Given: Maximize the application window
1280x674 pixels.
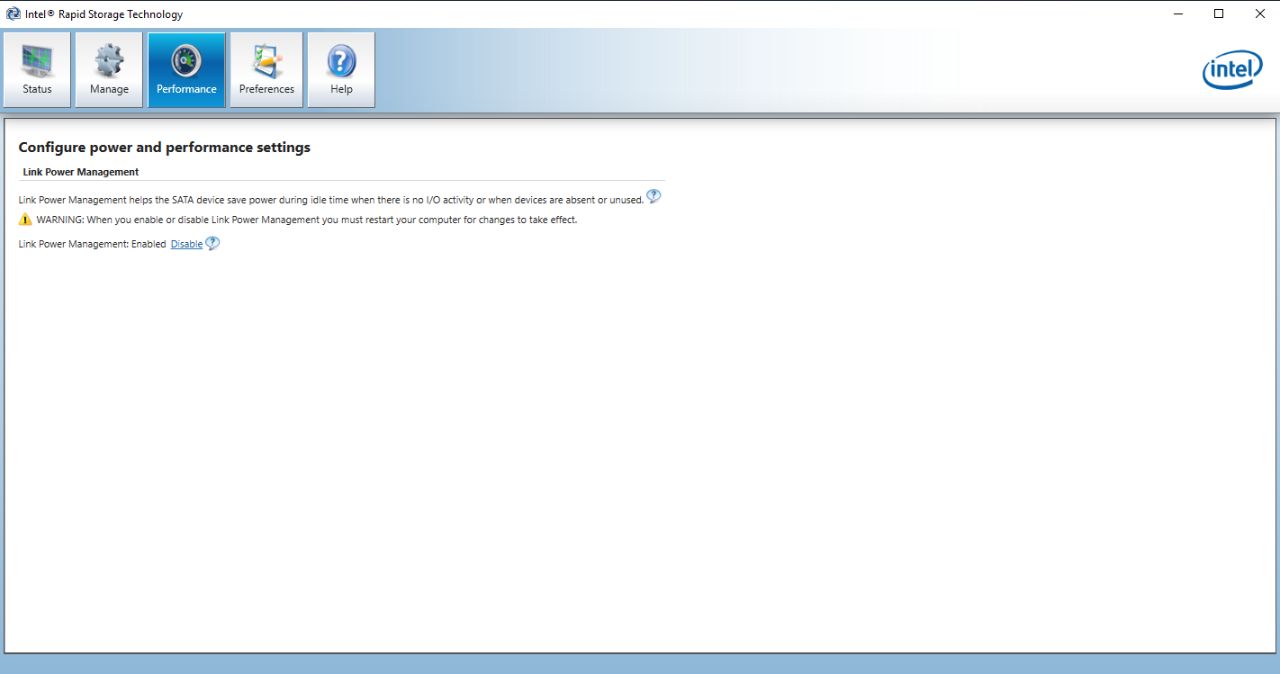Looking at the screenshot, I should point(1218,14).
